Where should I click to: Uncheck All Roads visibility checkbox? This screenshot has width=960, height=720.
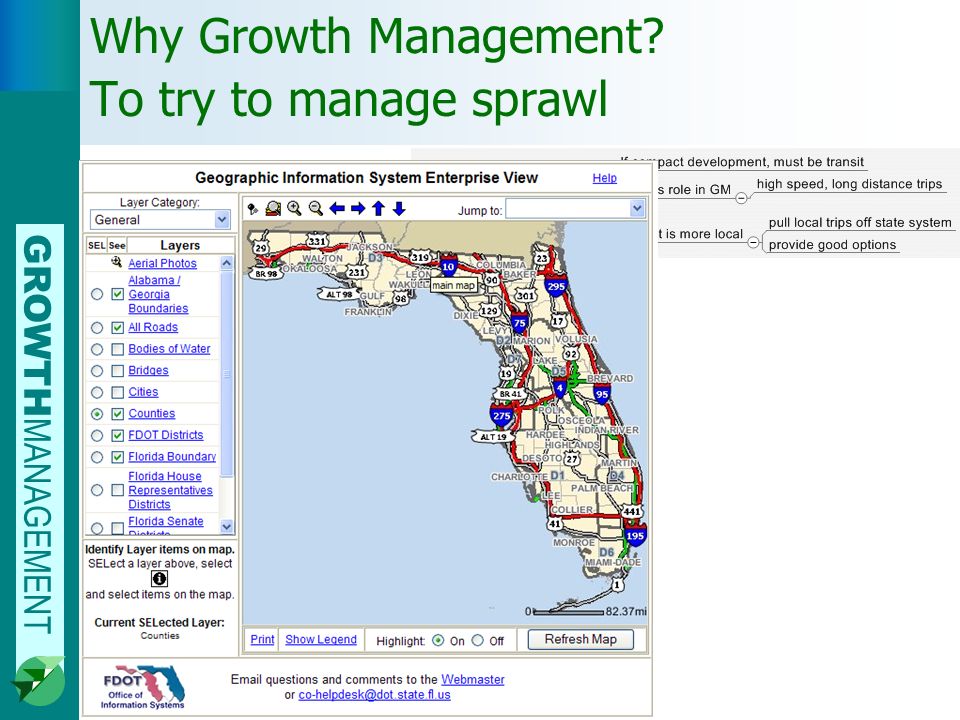[x=118, y=328]
